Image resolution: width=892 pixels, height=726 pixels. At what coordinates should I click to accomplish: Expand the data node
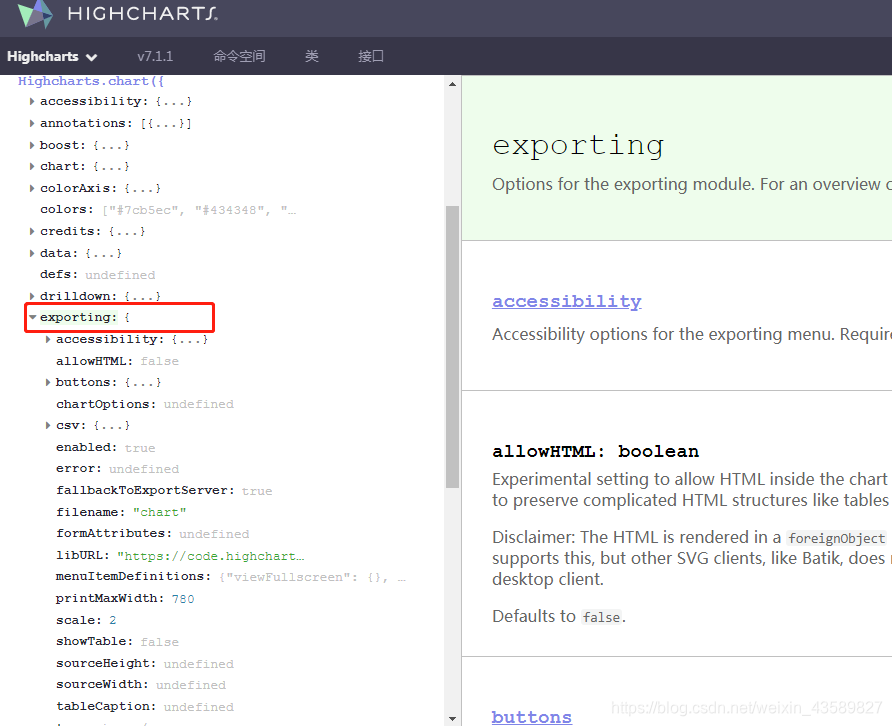(x=32, y=253)
